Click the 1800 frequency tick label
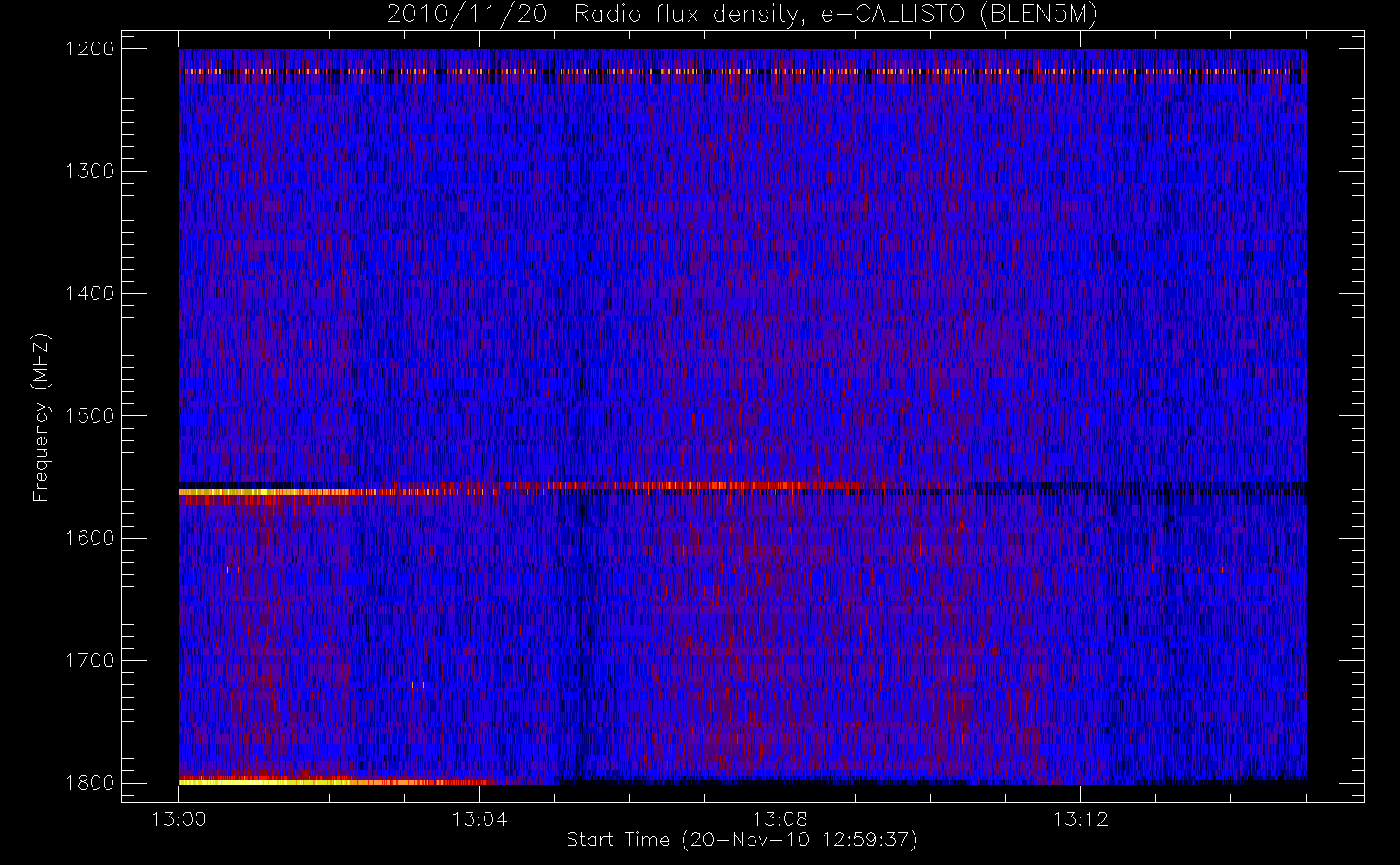The height and width of the screenshot is (865, 1400). coord(90,783)
